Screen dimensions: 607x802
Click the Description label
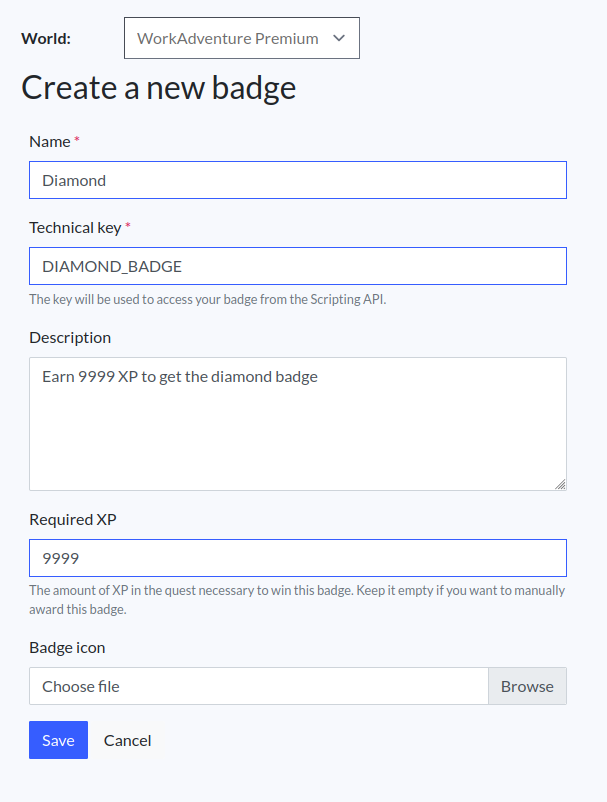click(x=70, y=337)
